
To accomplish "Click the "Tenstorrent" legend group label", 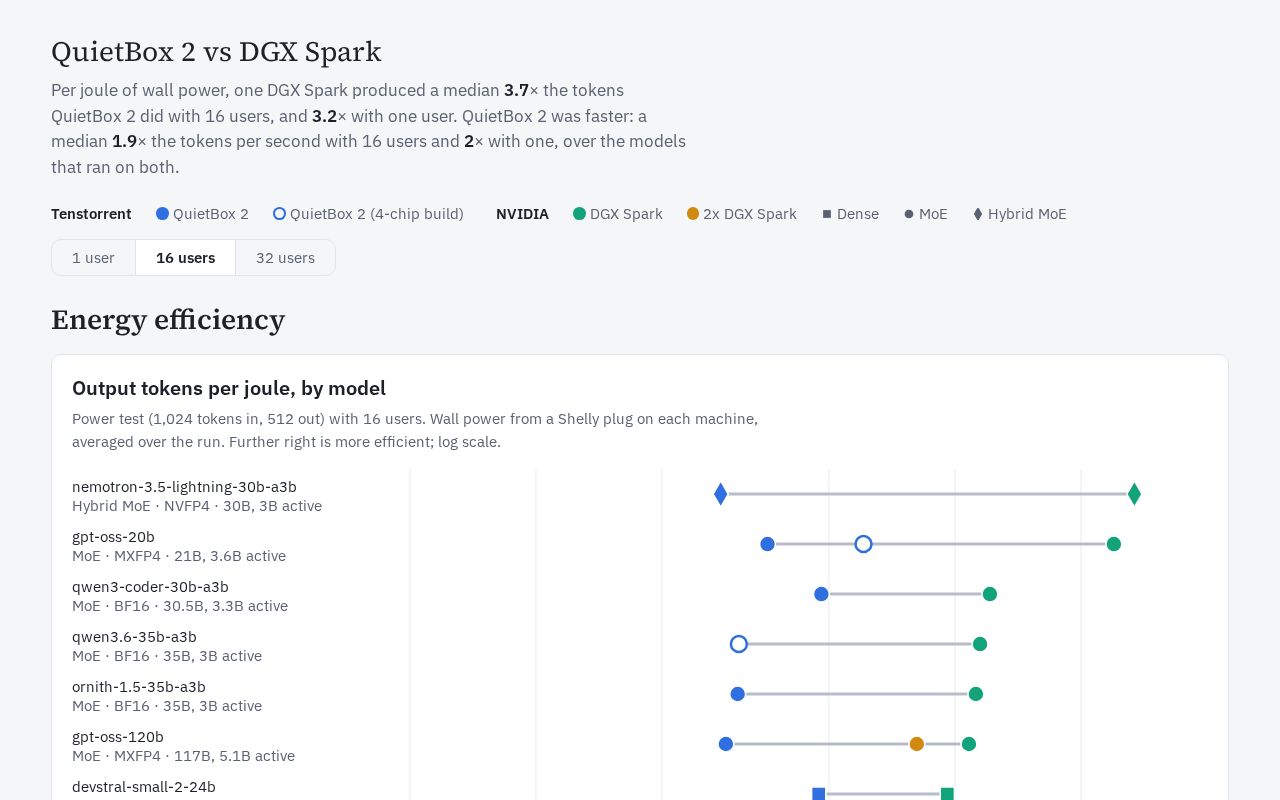I will point(91,214).
